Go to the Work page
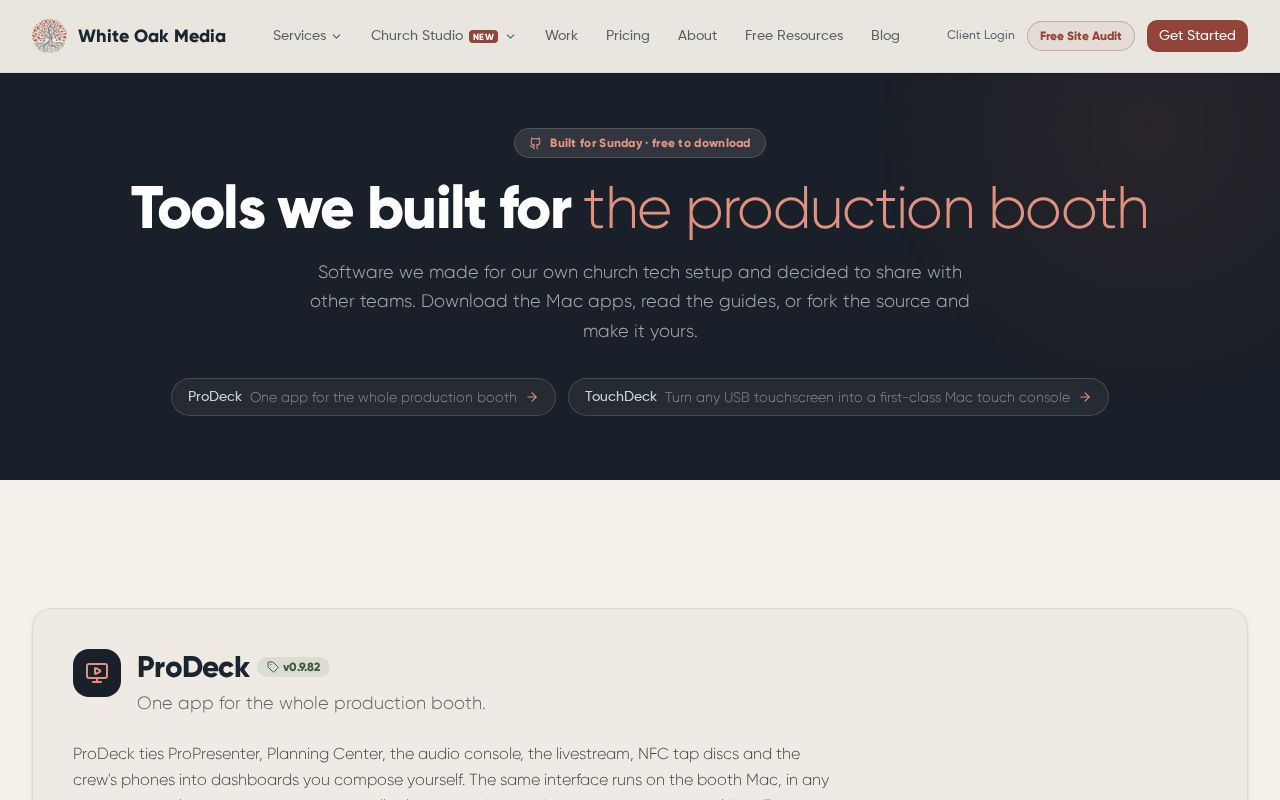The width and height of the screenshot is (1280, 800). (x=561, y=36)
